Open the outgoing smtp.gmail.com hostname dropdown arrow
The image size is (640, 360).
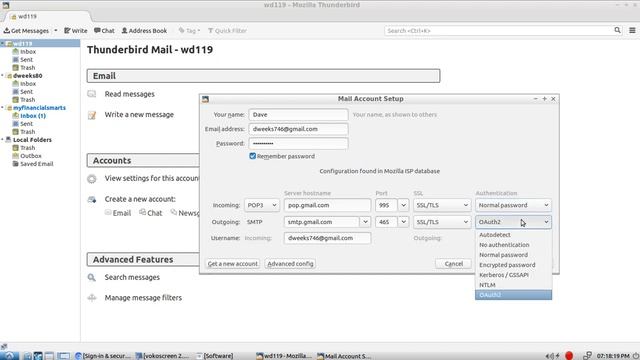click(365, 222)
